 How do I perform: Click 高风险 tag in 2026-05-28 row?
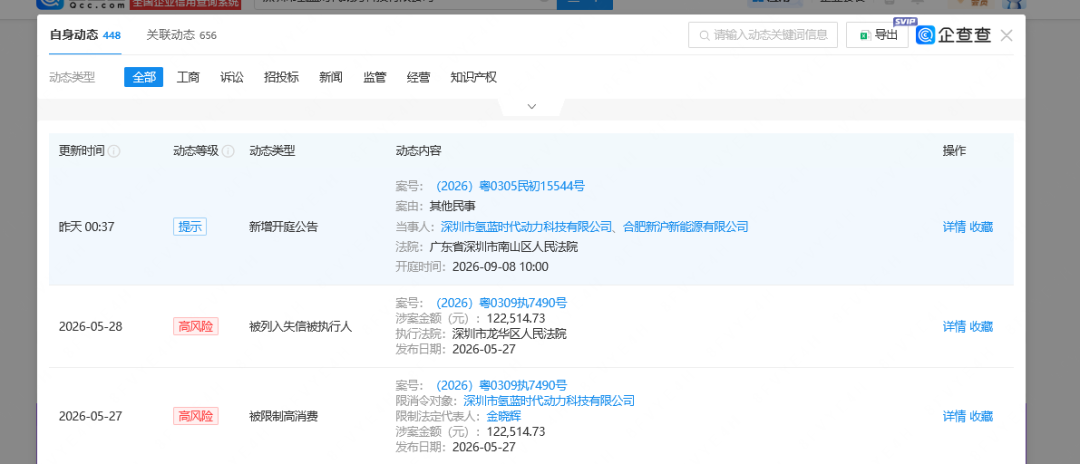pyautogui.click(x=196, y=326)
